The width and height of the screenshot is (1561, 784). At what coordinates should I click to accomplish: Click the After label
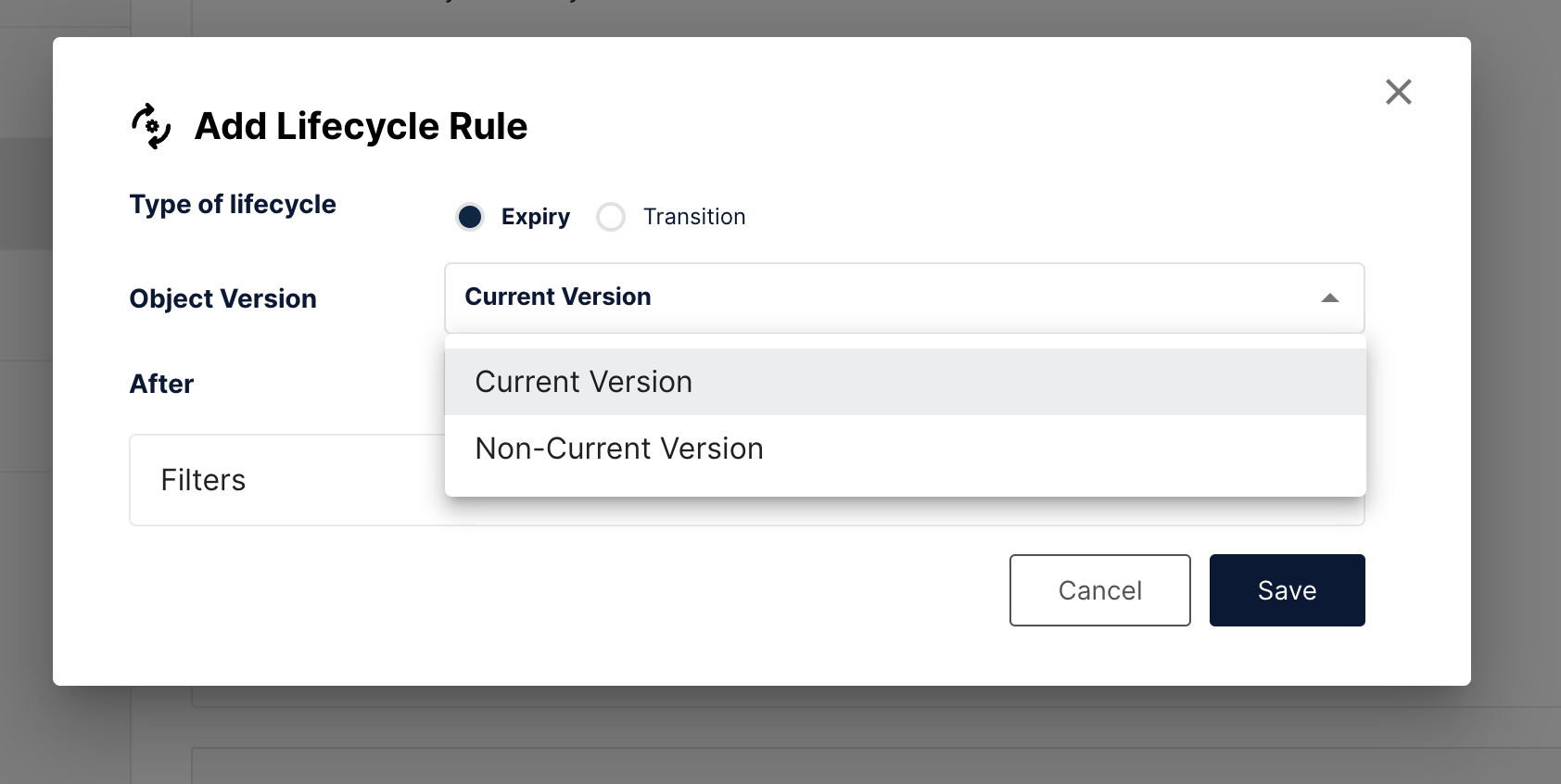(161, 384)
